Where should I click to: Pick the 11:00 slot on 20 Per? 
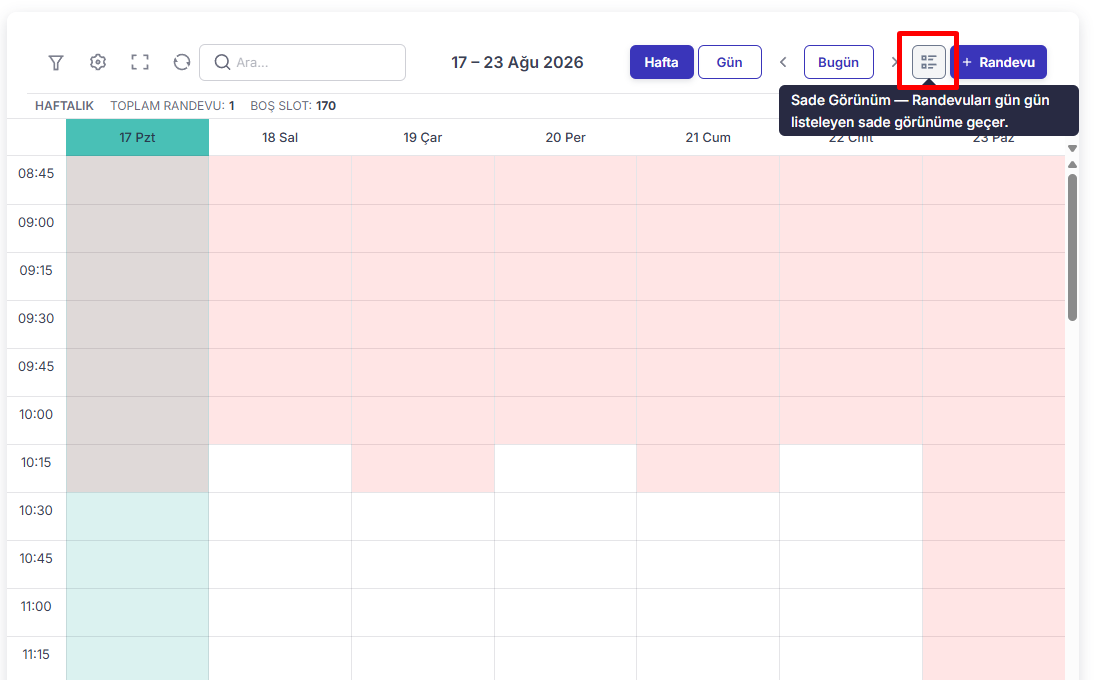point(565,613)
